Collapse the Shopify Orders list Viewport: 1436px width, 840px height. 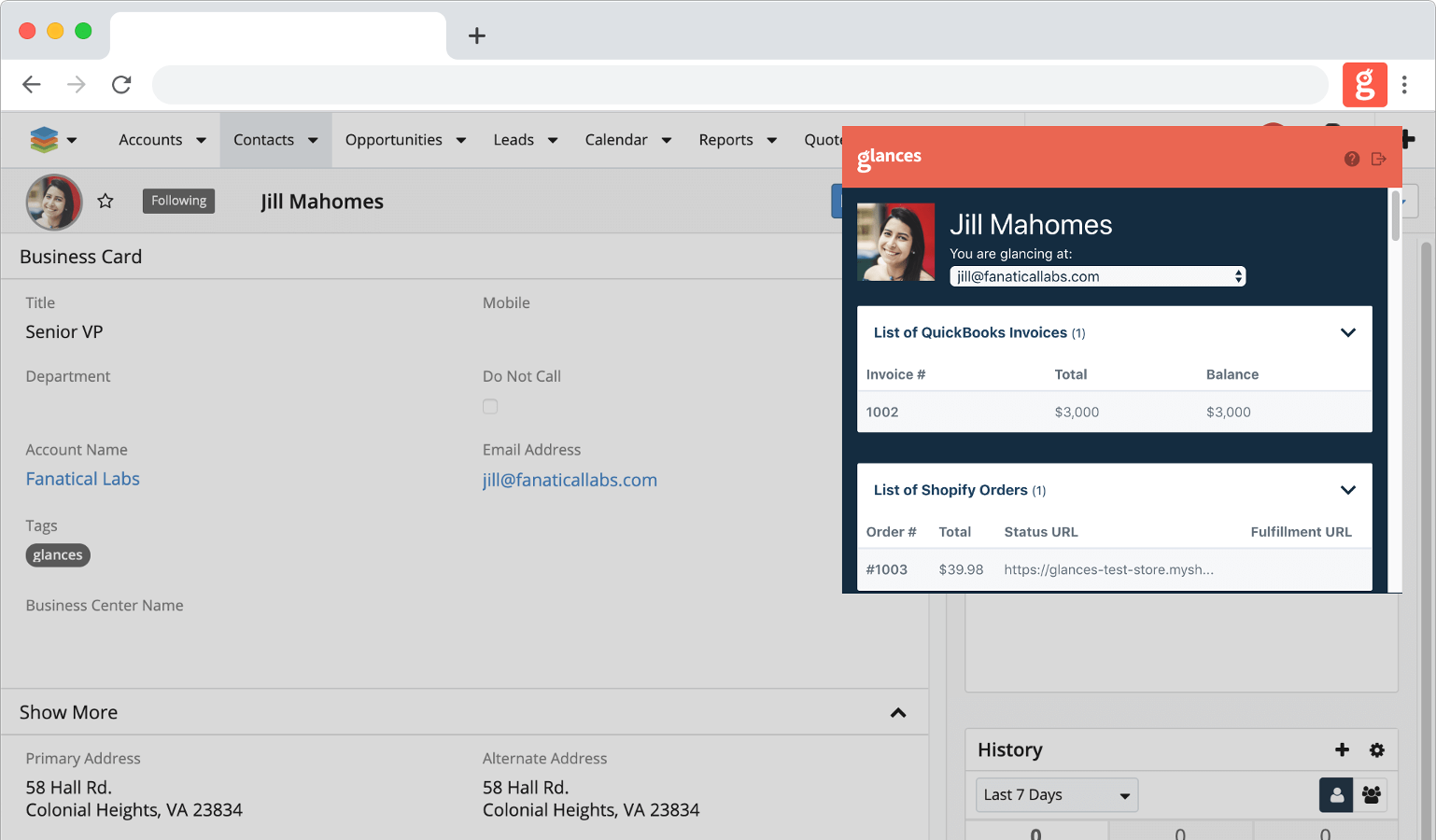tap(1348, 490)
